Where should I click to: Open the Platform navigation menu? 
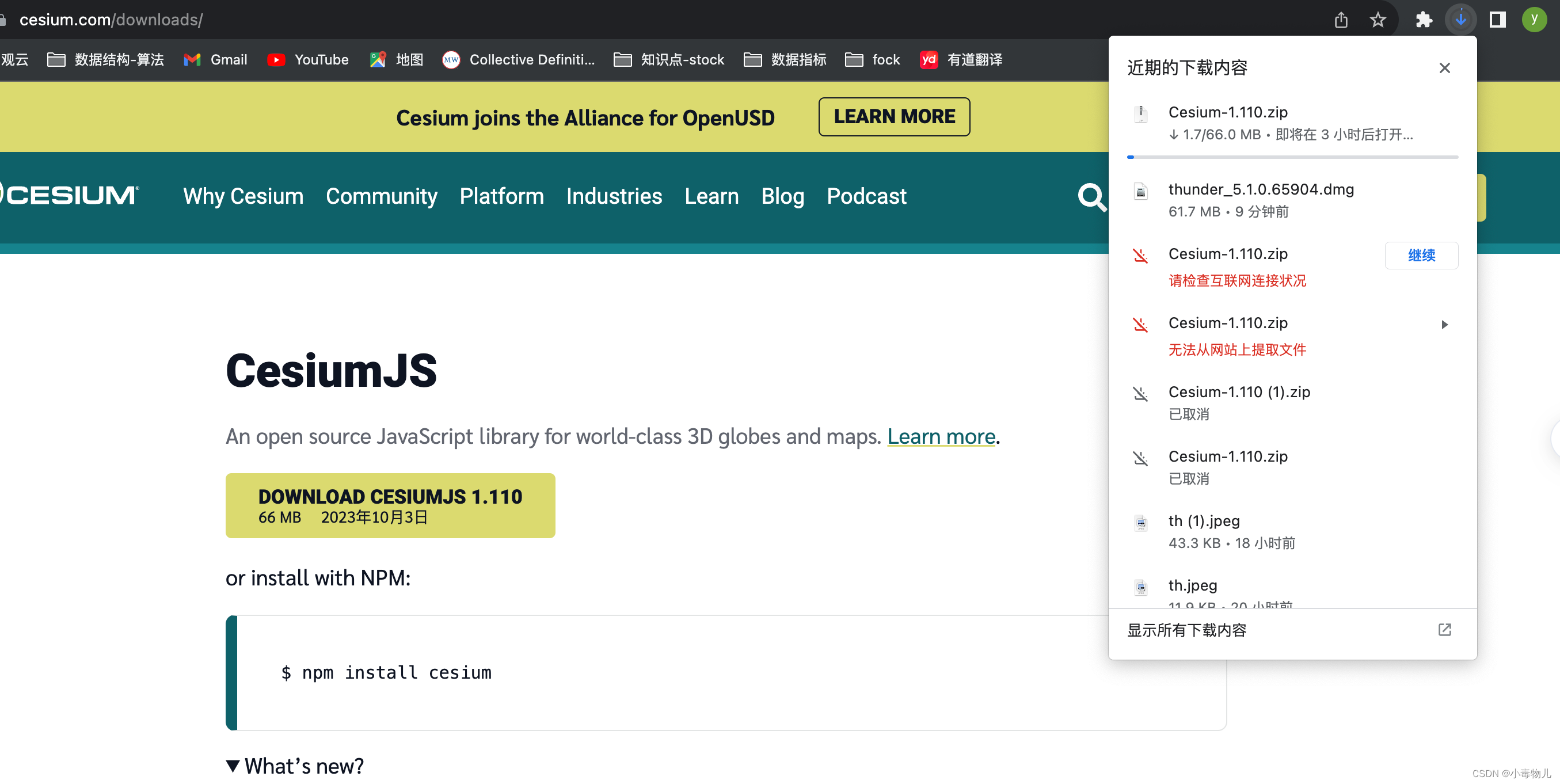click(501, 196)
